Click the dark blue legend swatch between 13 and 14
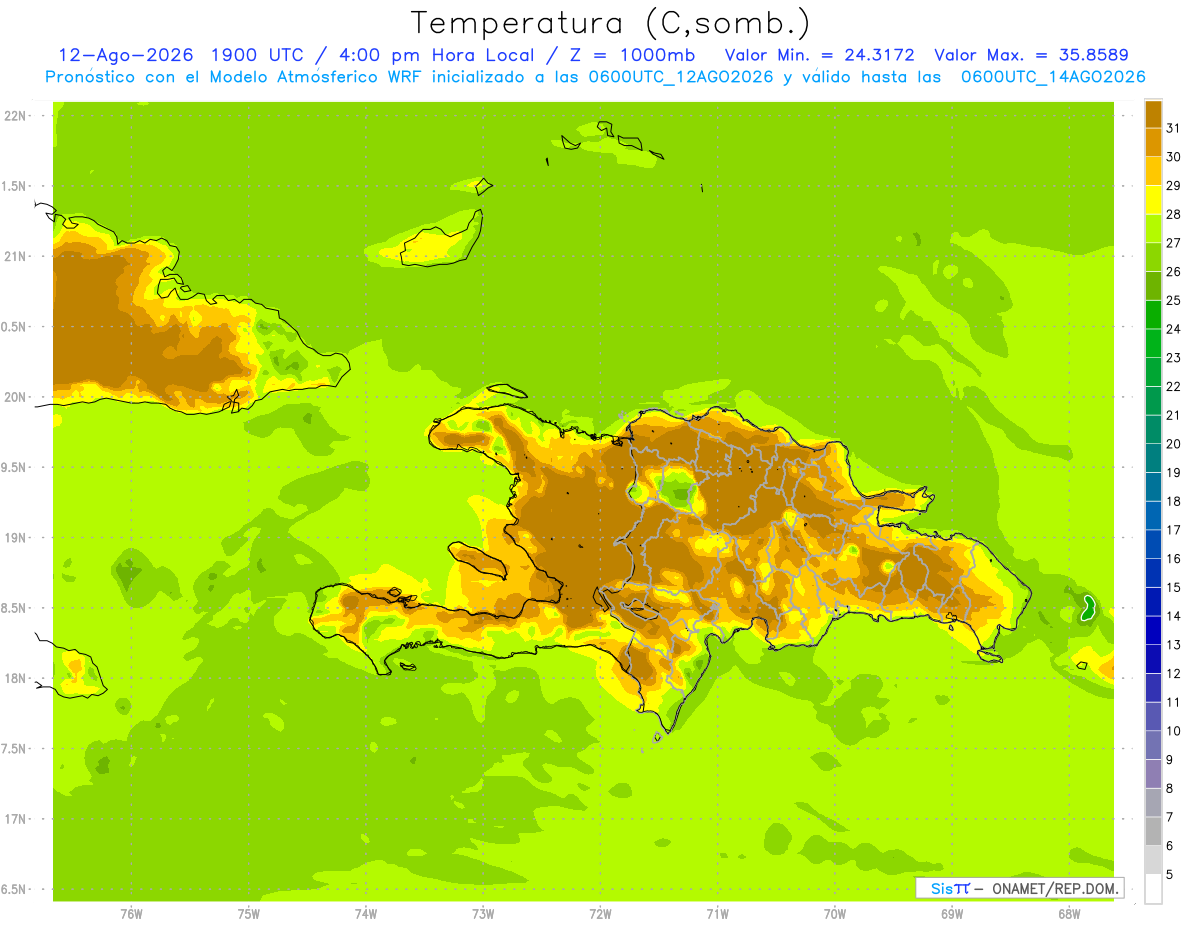 (1153, 630)
